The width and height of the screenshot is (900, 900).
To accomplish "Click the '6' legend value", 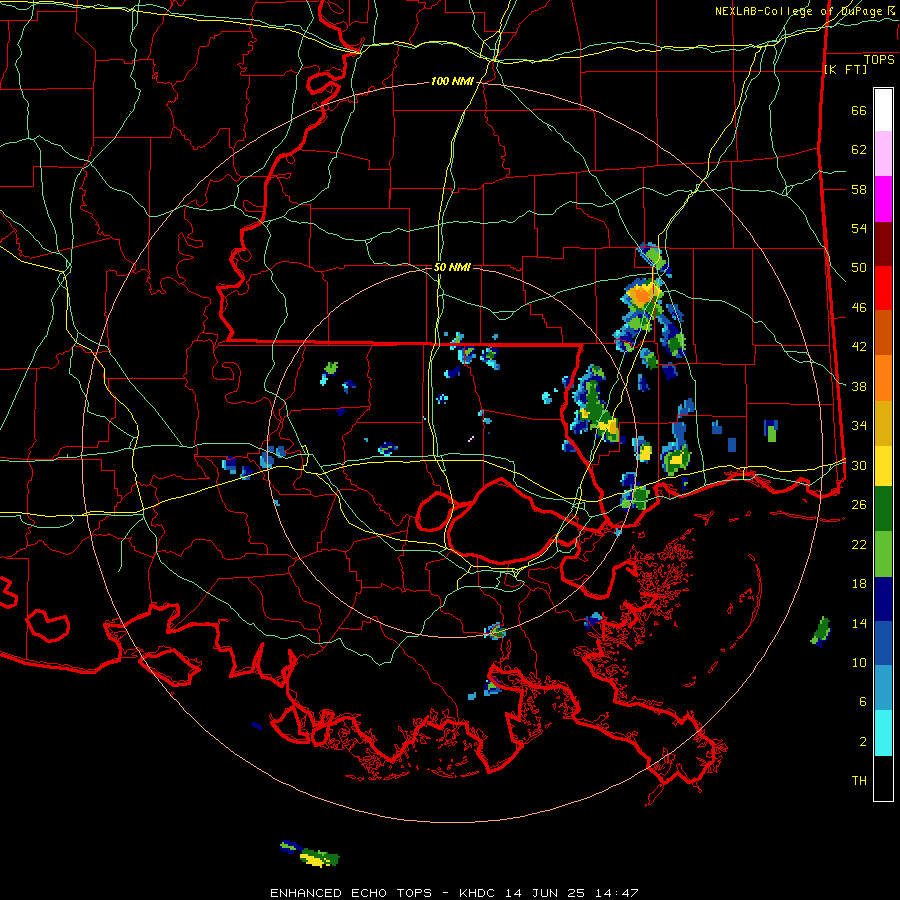I will point(863,701).
